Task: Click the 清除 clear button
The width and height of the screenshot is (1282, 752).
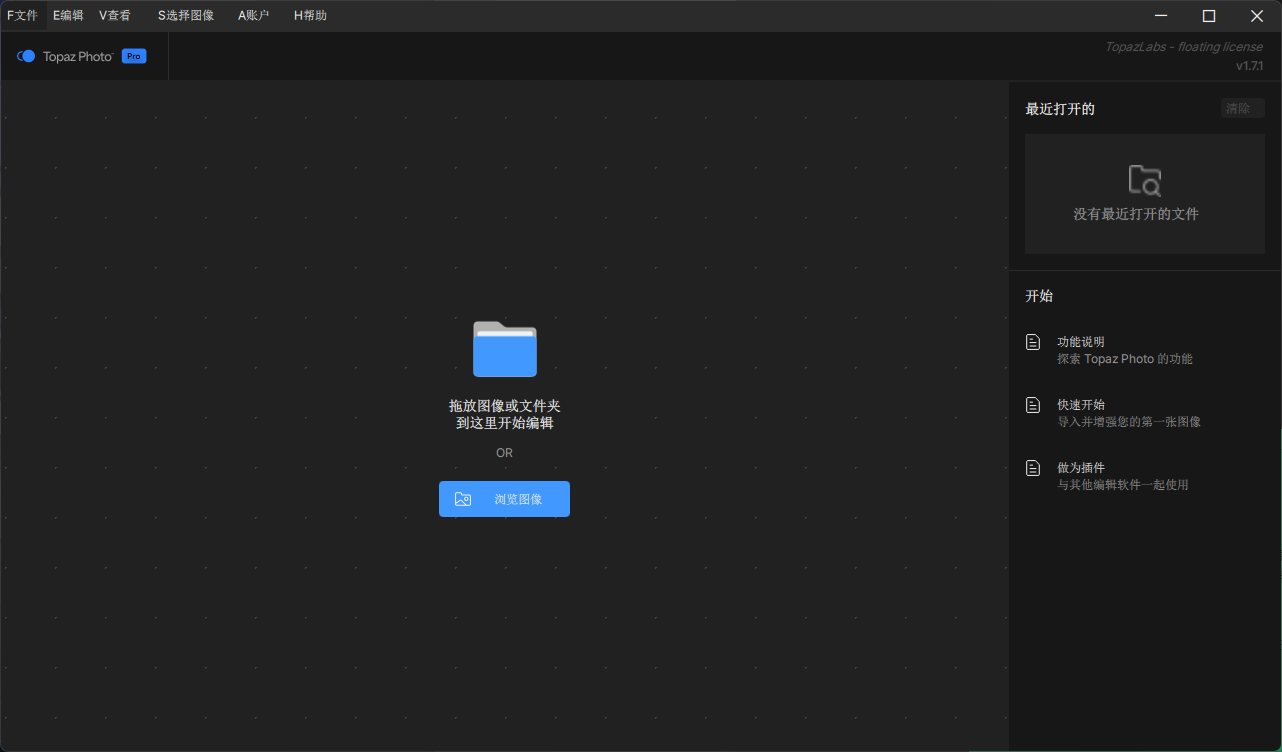Action: [x=1242, y=108]
